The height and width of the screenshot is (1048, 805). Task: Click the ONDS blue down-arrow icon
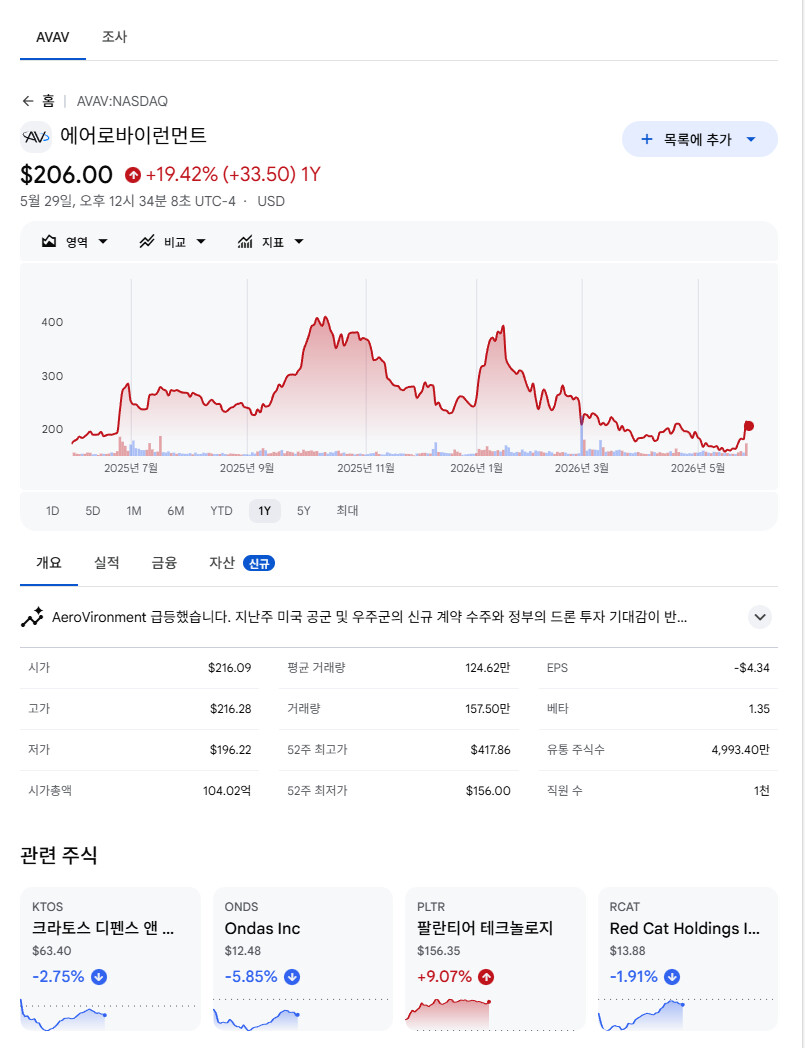[x=292, y=976]
